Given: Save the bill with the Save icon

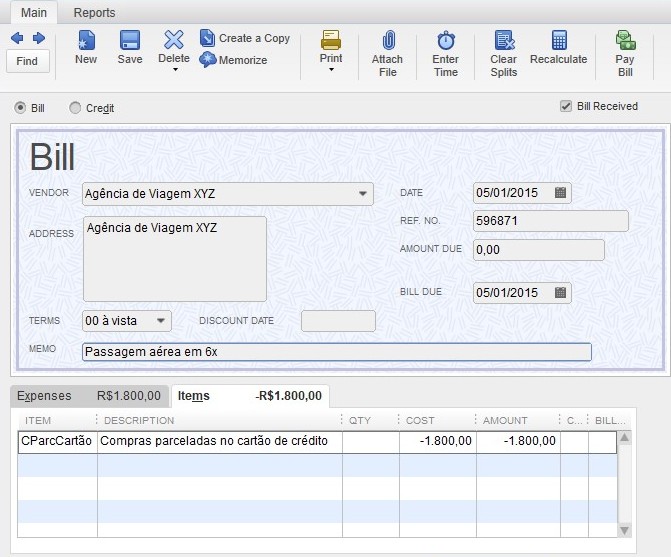Looking at the screenshot, I should point(130,41).
